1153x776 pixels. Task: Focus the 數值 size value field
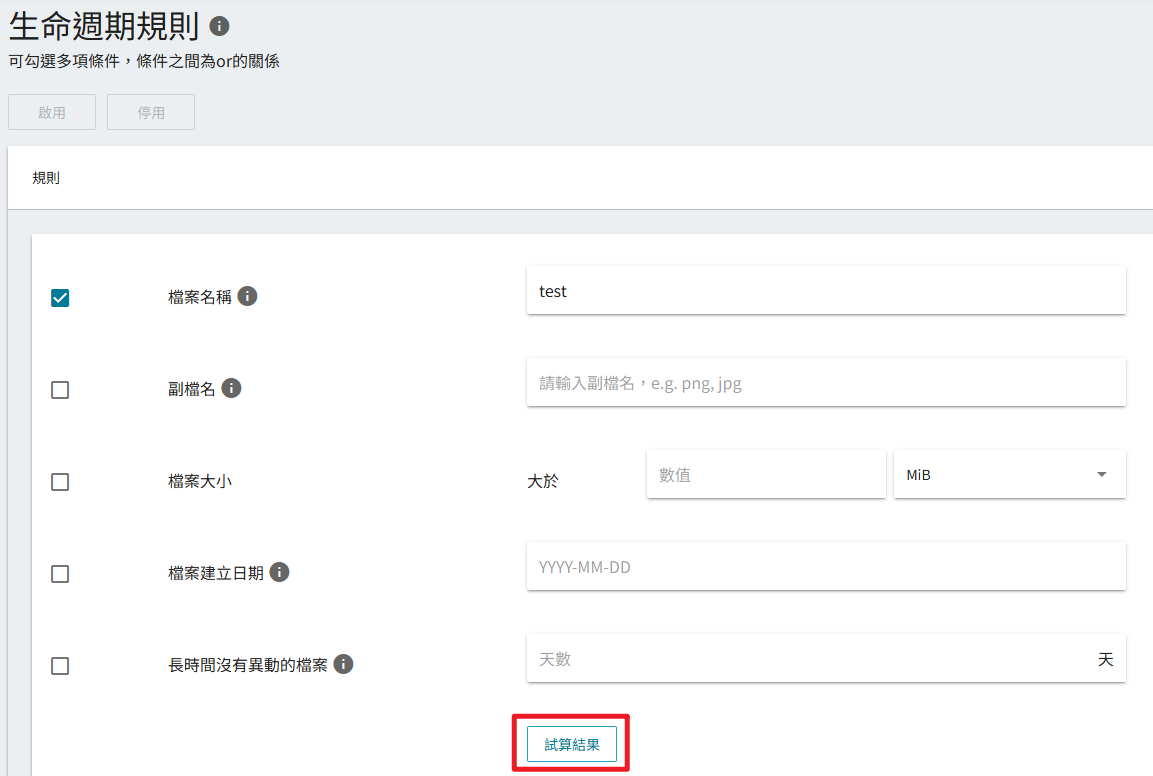[766, 474]
